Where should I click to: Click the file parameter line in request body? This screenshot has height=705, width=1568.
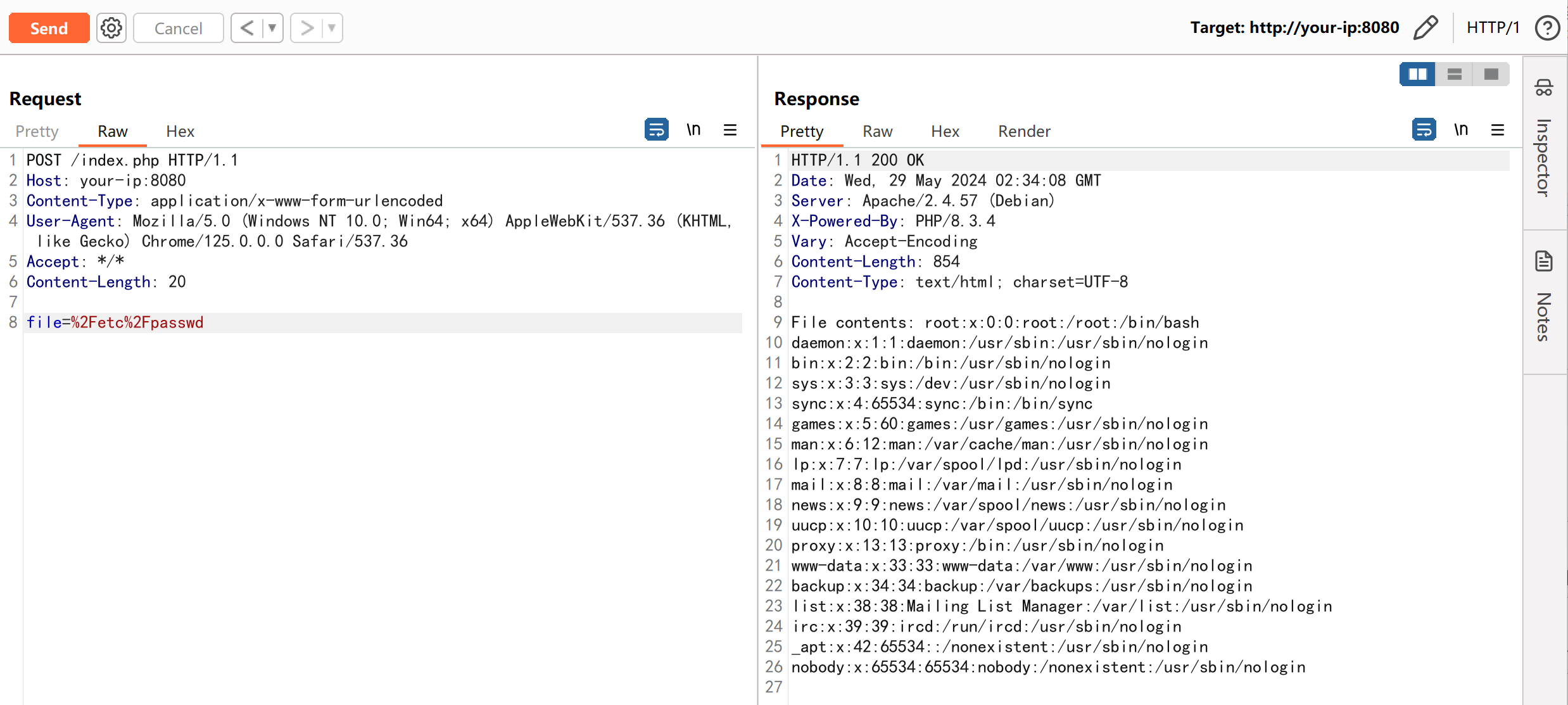[x=115, y=322]
